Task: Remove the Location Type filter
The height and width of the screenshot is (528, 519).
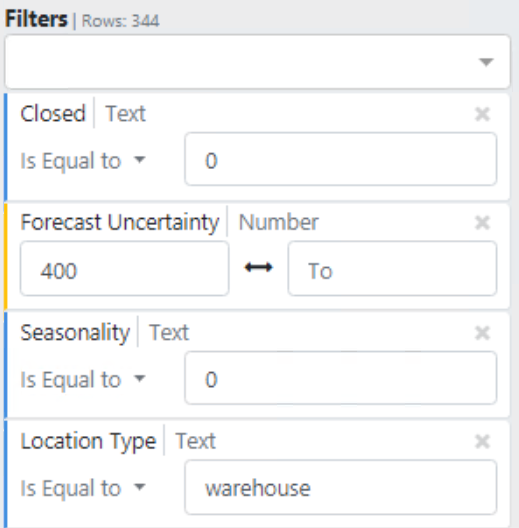Action: 482,441
